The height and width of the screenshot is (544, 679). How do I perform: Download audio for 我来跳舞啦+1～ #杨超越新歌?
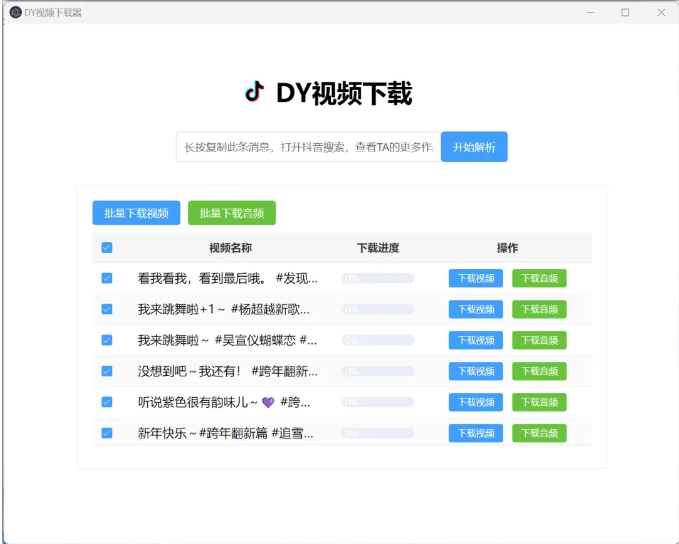pyautogui.click(x=539, y=309)
